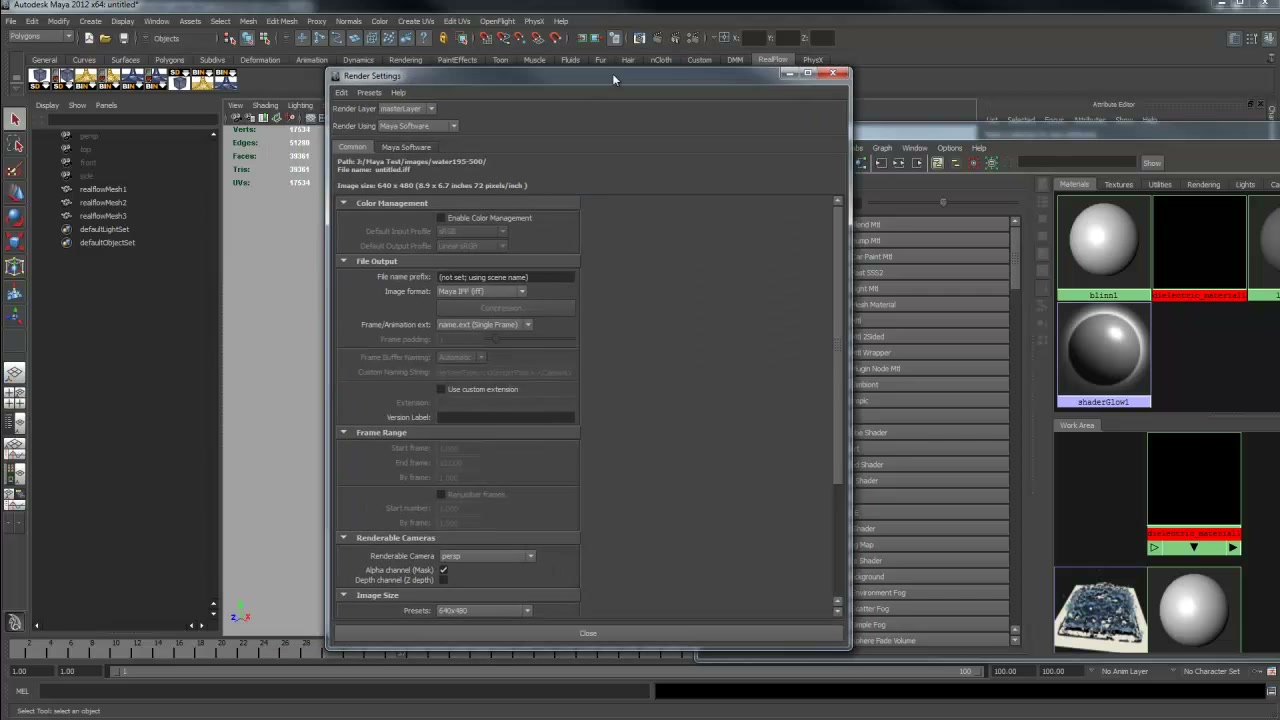1280x720 pixels.
Task: Click the defaultLightSet icon in outliner
Action: pos(66,229)
